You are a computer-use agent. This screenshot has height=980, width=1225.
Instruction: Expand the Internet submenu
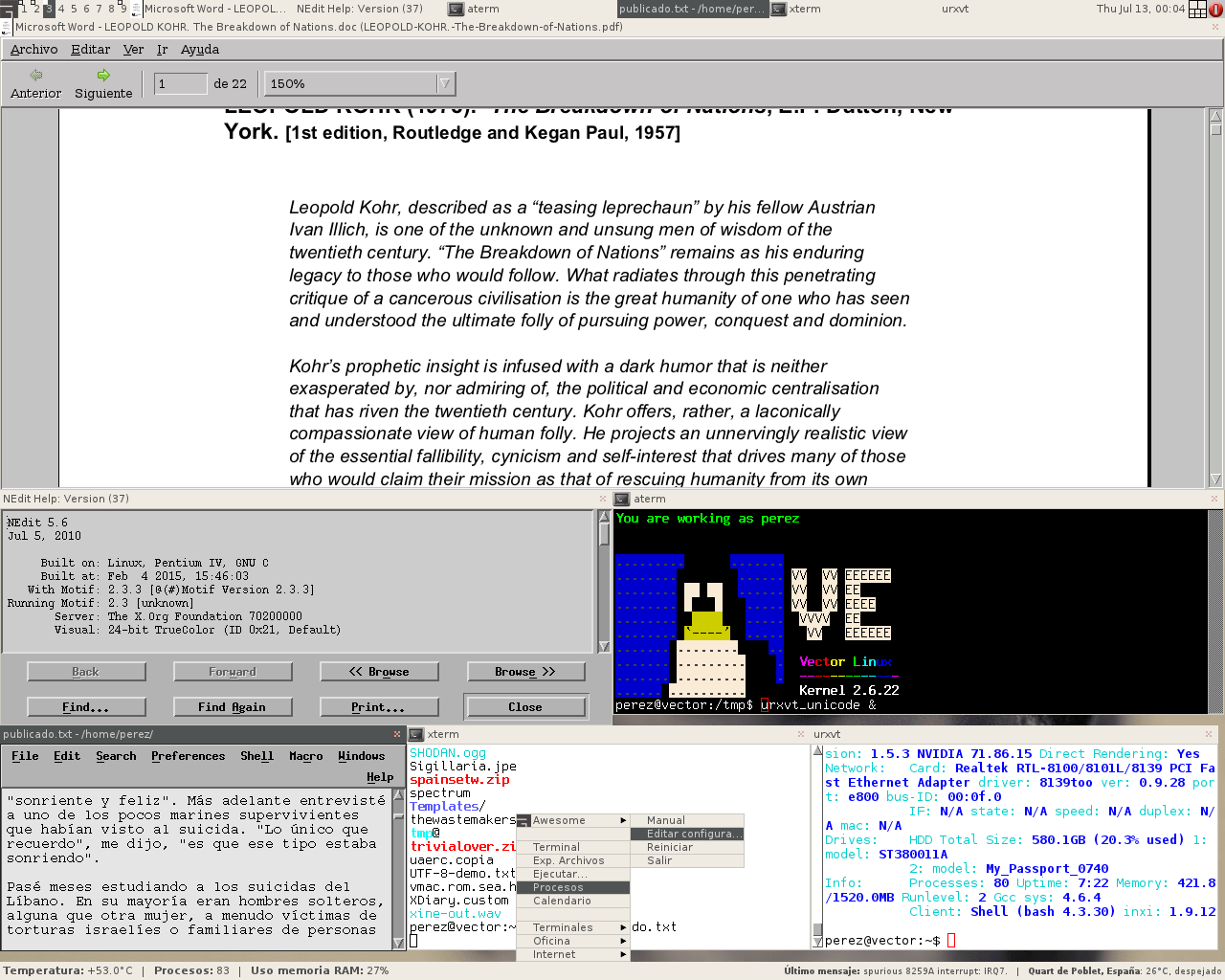(573, 955)
